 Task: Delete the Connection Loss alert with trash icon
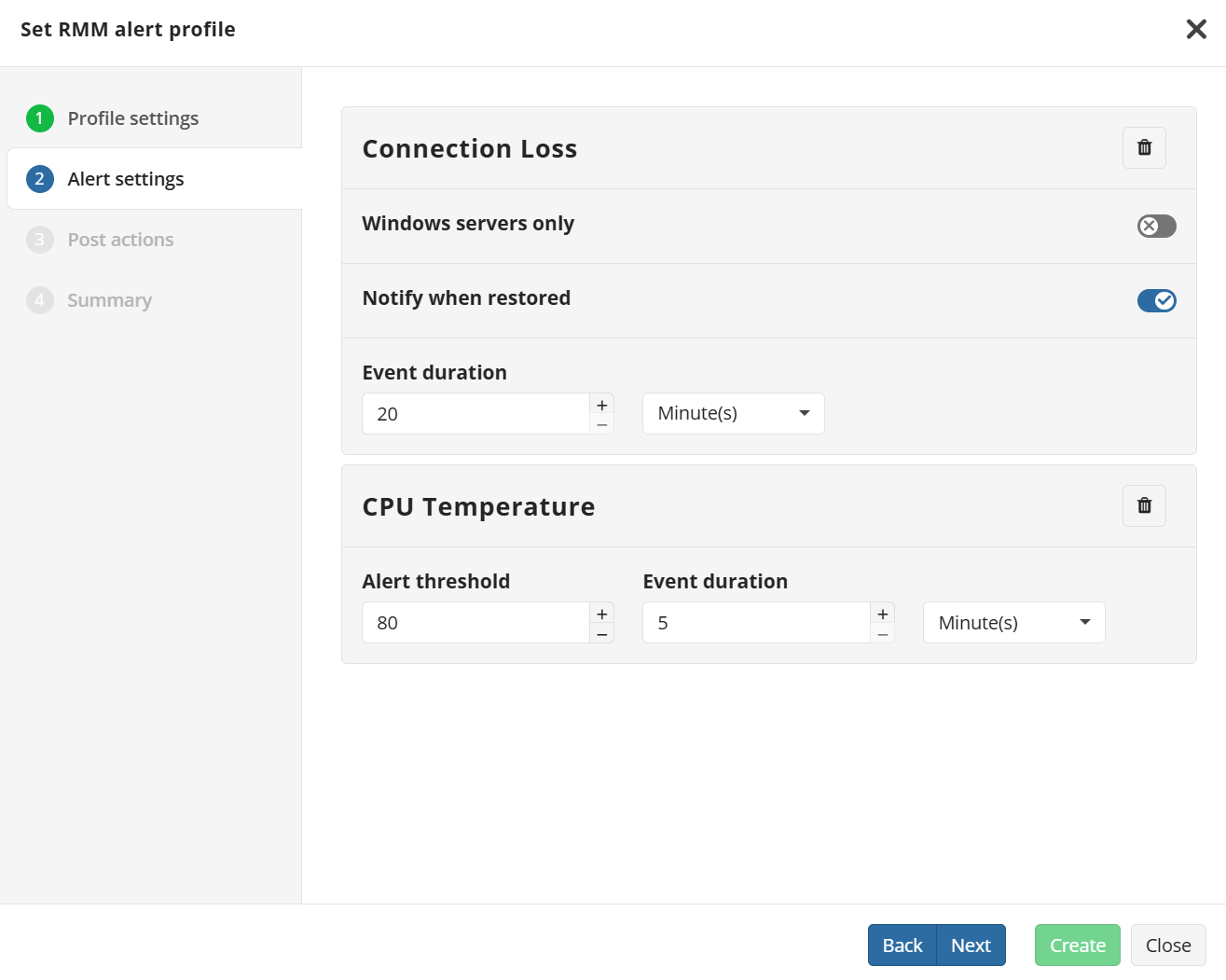coord(1144,147)
